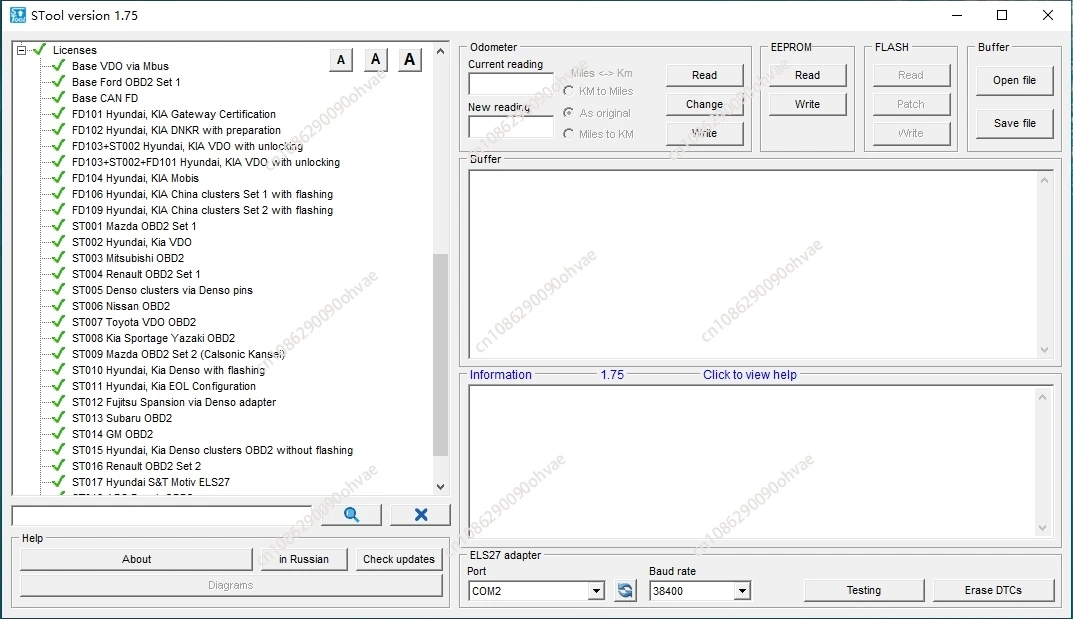Click green checkmark beside ST014 GM OBD2
Image resolution: width=1073 pixels, height=619 pixels.
click(x=59, y=434)
